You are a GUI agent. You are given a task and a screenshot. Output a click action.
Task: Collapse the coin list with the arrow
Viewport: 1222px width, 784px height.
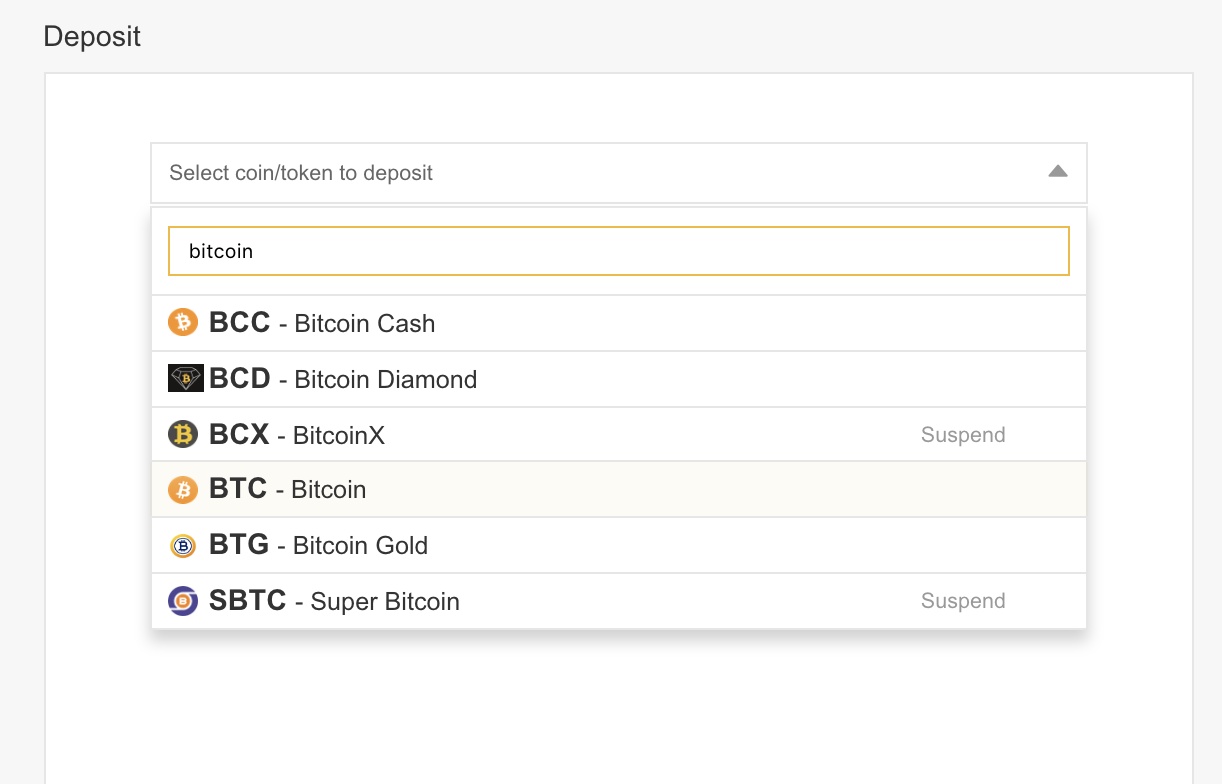coord(1058,172)
